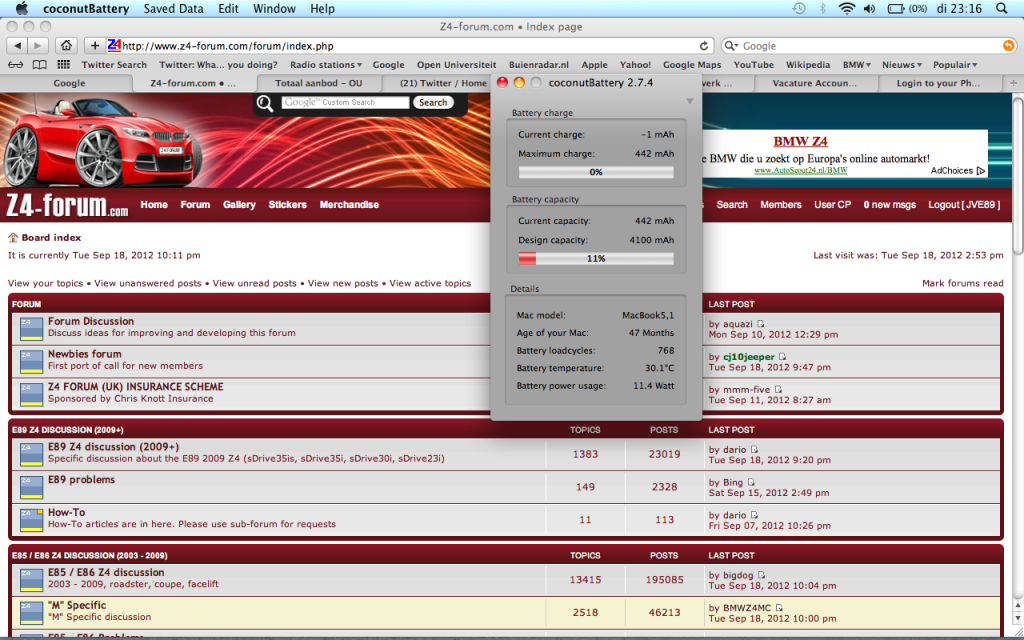1024x640 pixels.
Task: Click the Safari URL address field
Action: [x=409, y=46]
